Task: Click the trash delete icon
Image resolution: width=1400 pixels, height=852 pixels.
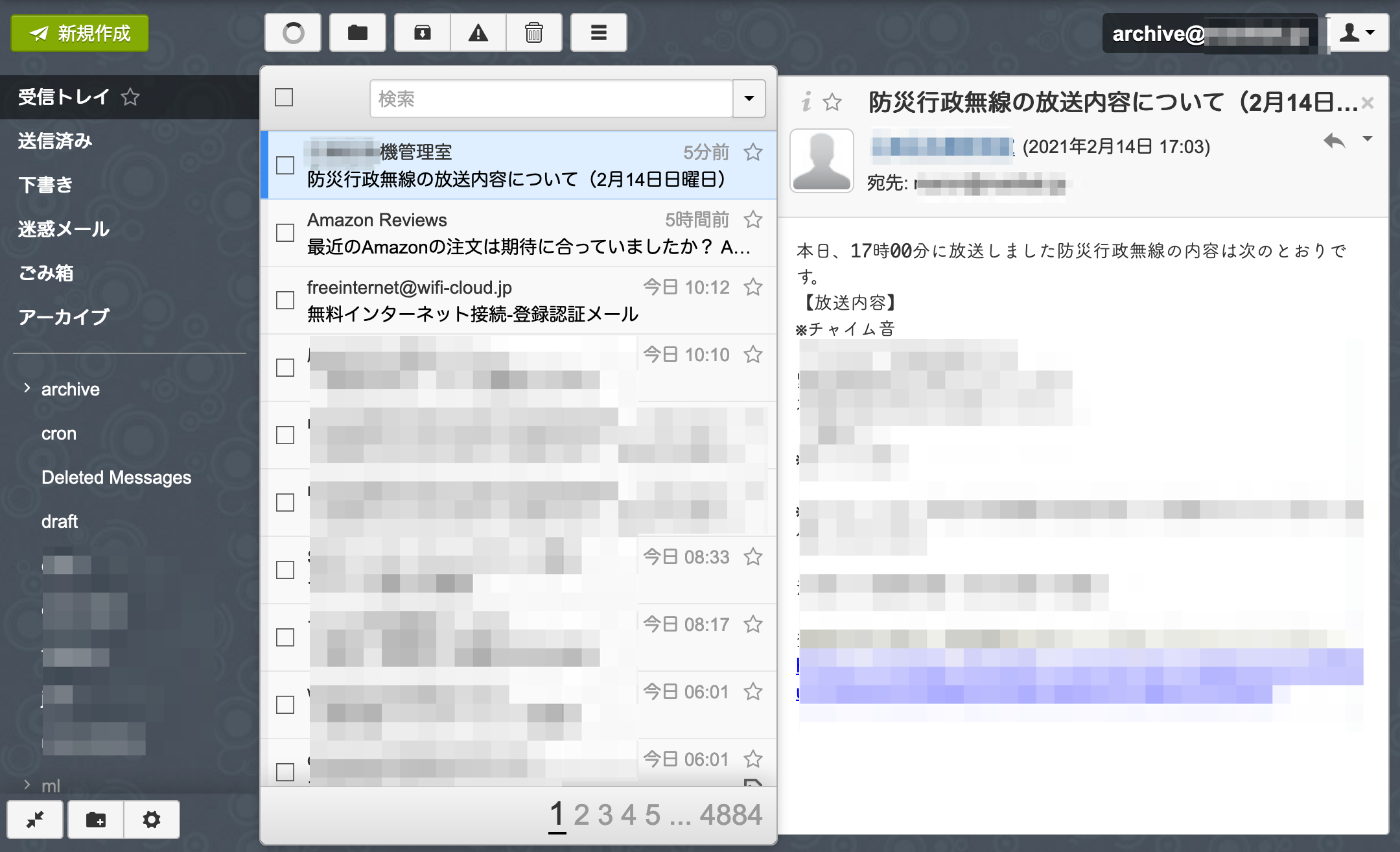Action: 533,32
